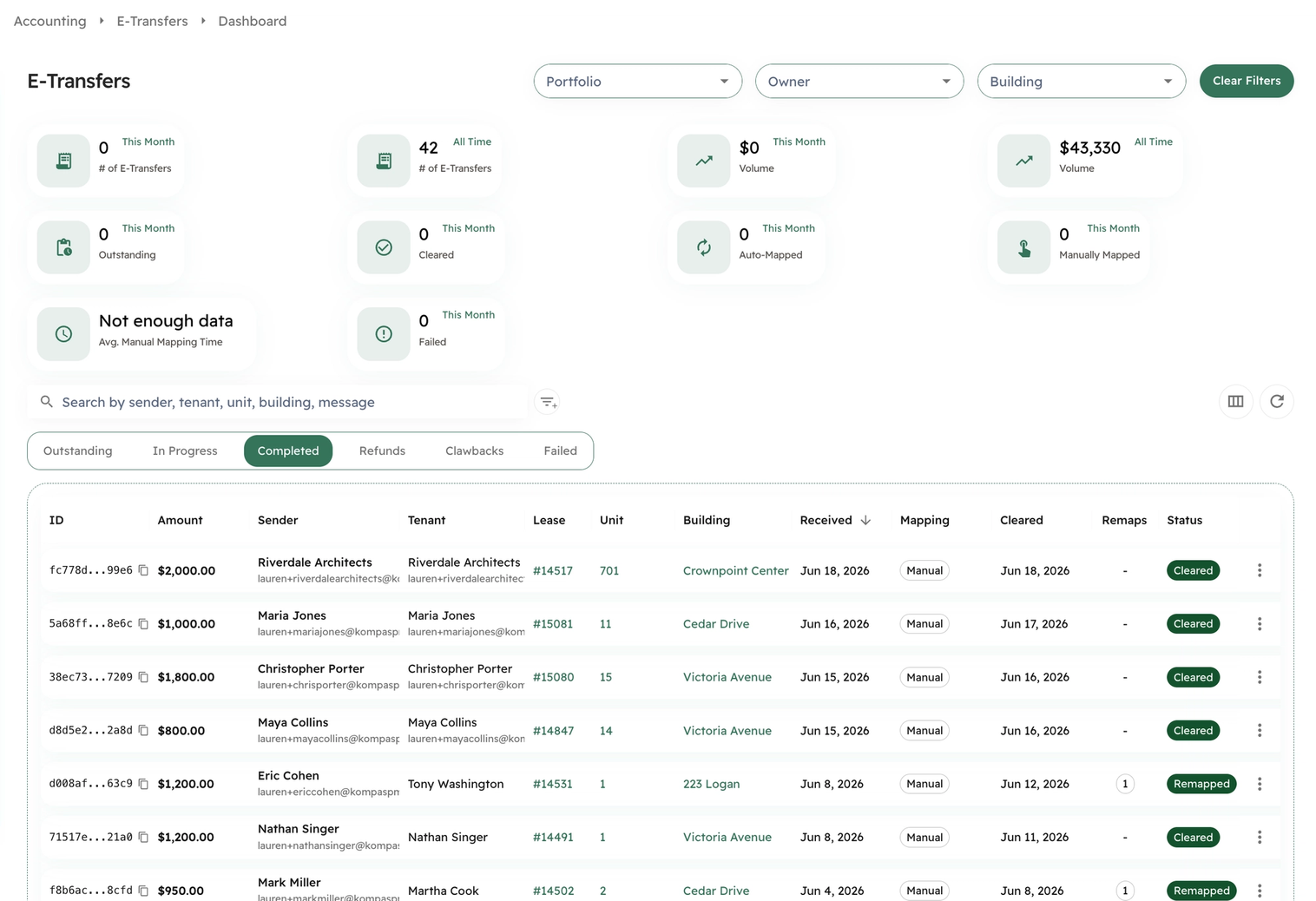
Task: Open row actions menu for Riverdale Architects transfer
Action: coord(1260,570)
